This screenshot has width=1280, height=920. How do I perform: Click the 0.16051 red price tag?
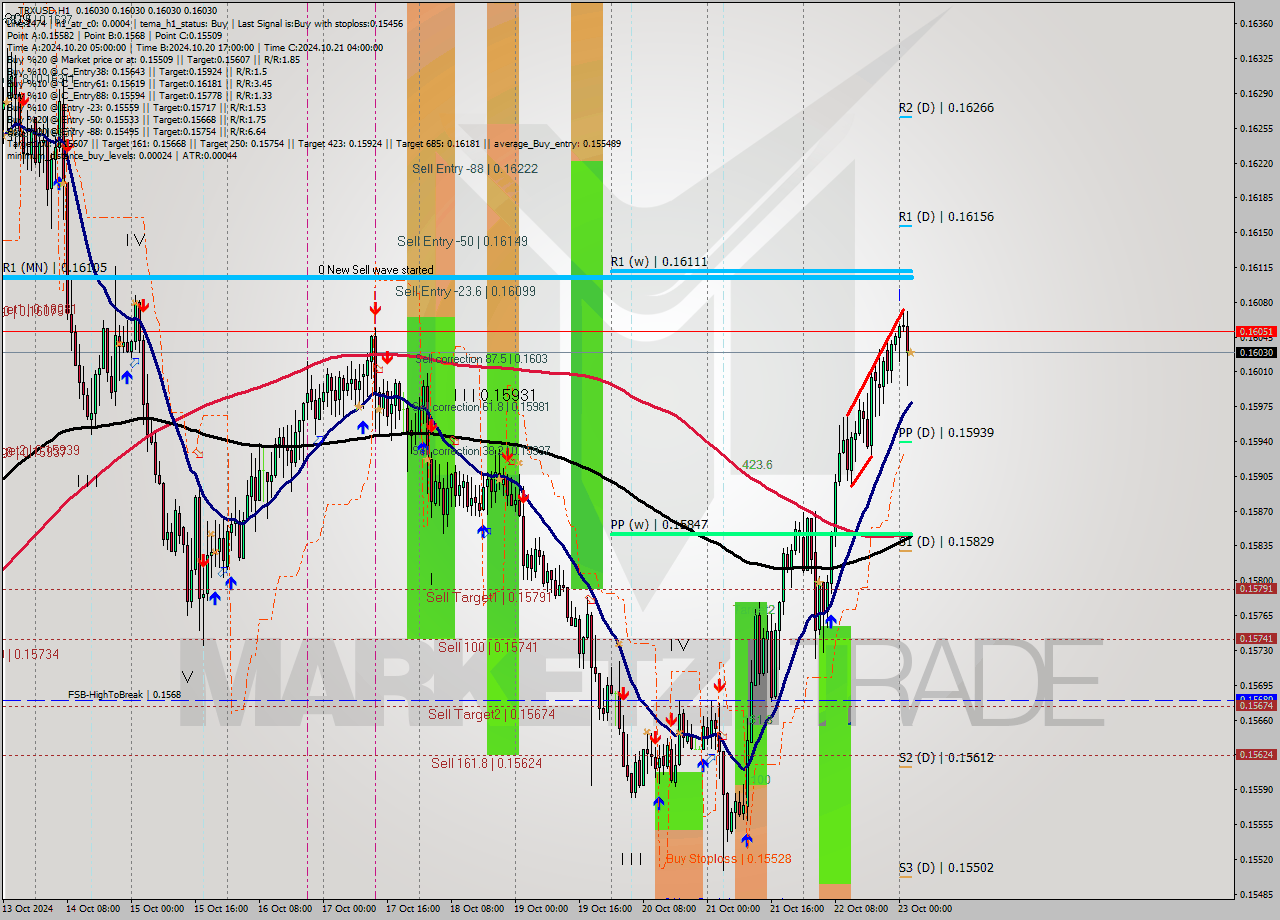(1256, 331)
